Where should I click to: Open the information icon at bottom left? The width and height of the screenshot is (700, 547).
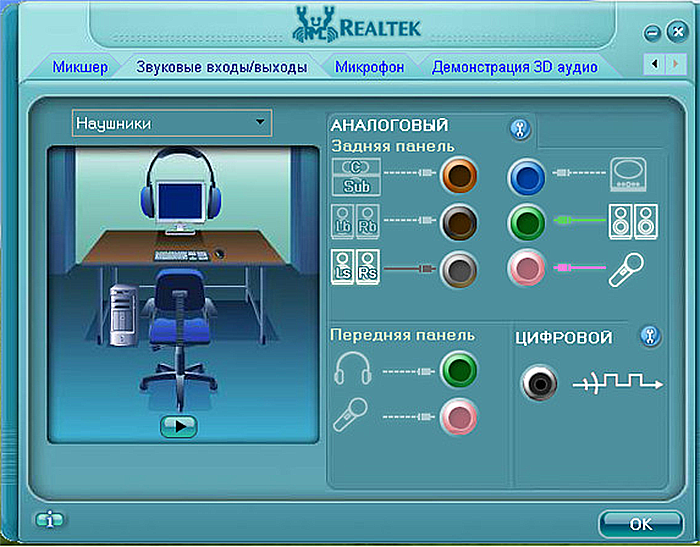(50, 520)
